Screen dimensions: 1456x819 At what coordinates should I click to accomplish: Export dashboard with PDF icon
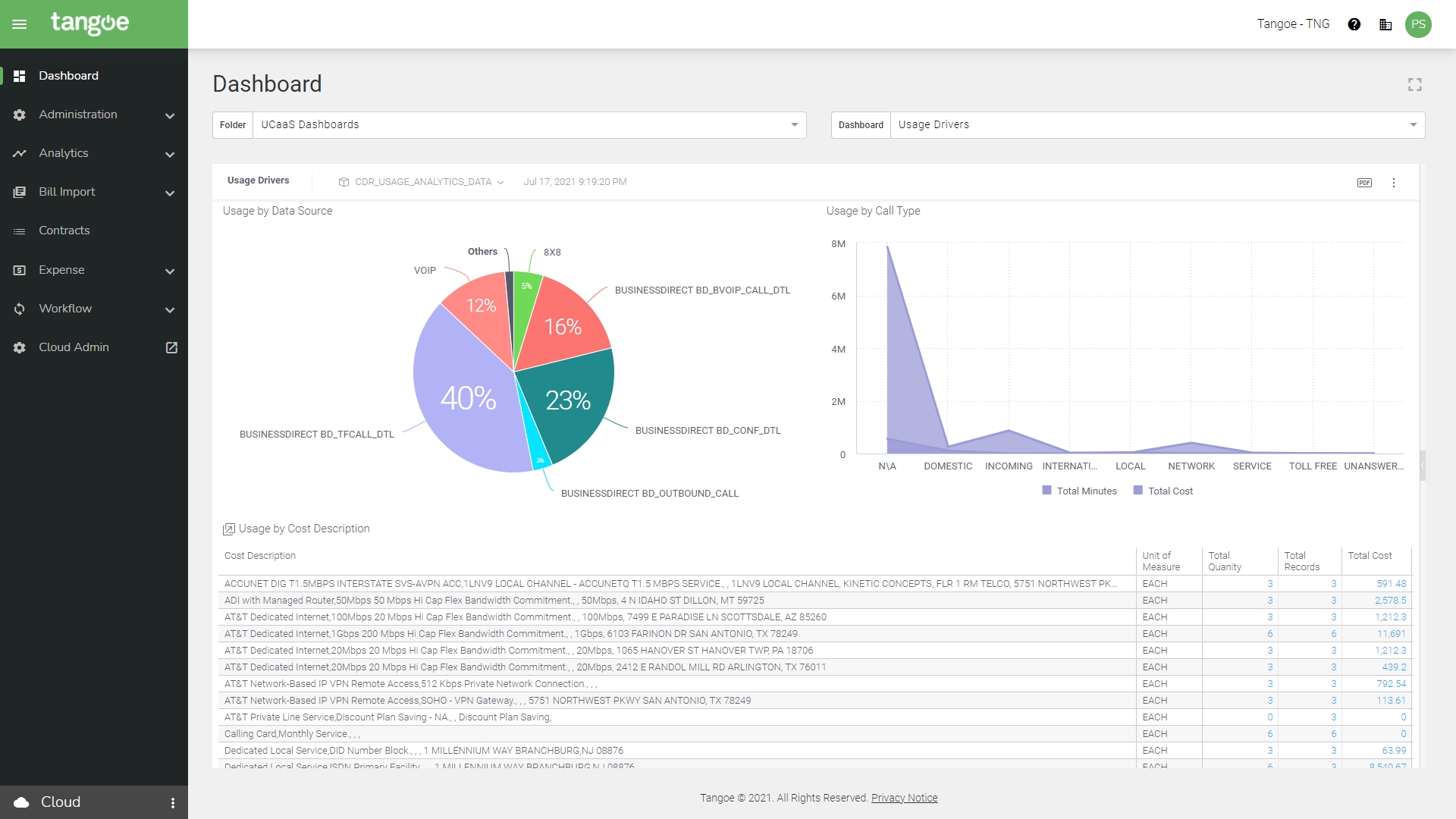click(1364, 183)
